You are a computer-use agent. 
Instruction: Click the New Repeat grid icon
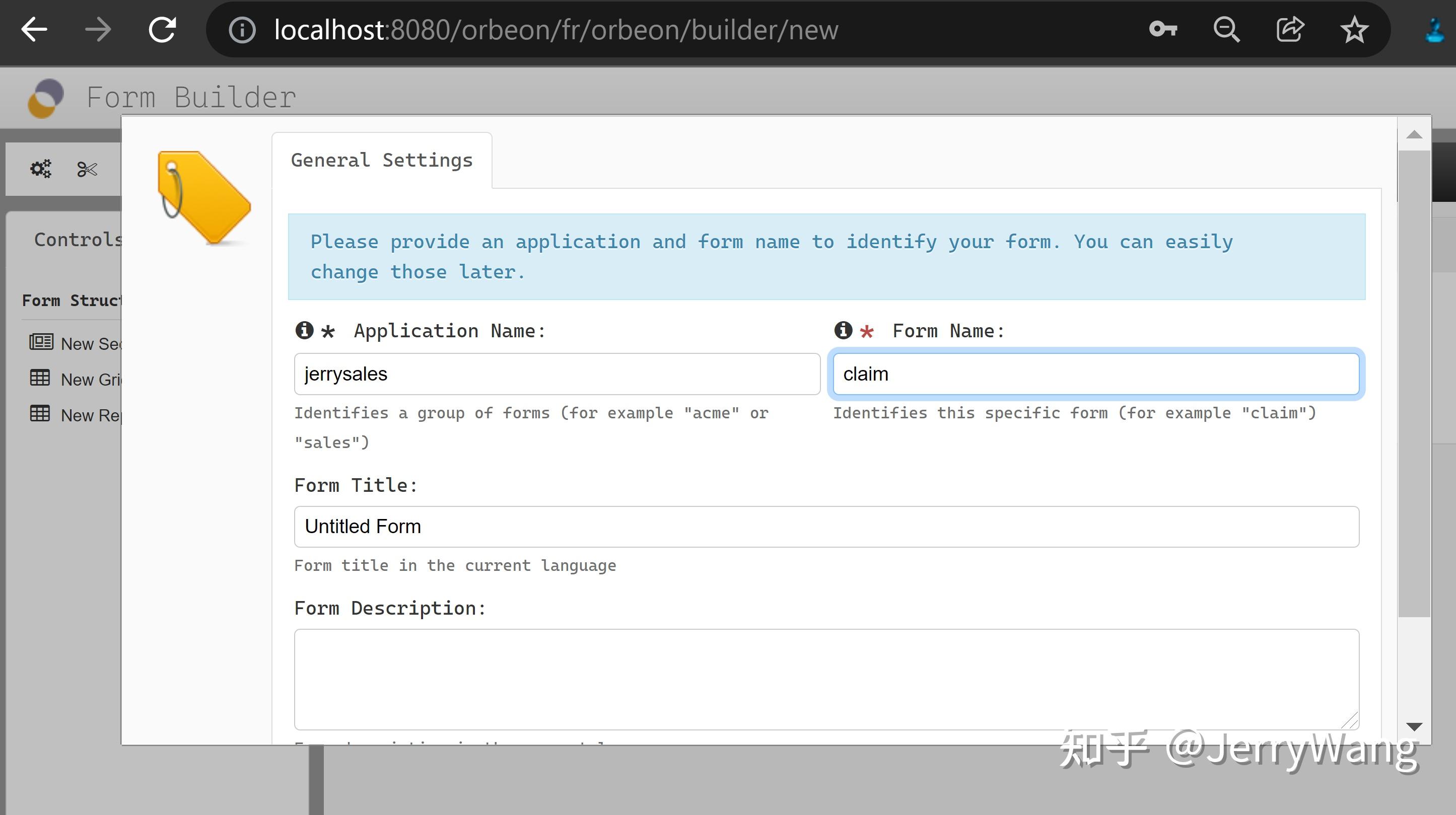(40, 413)
